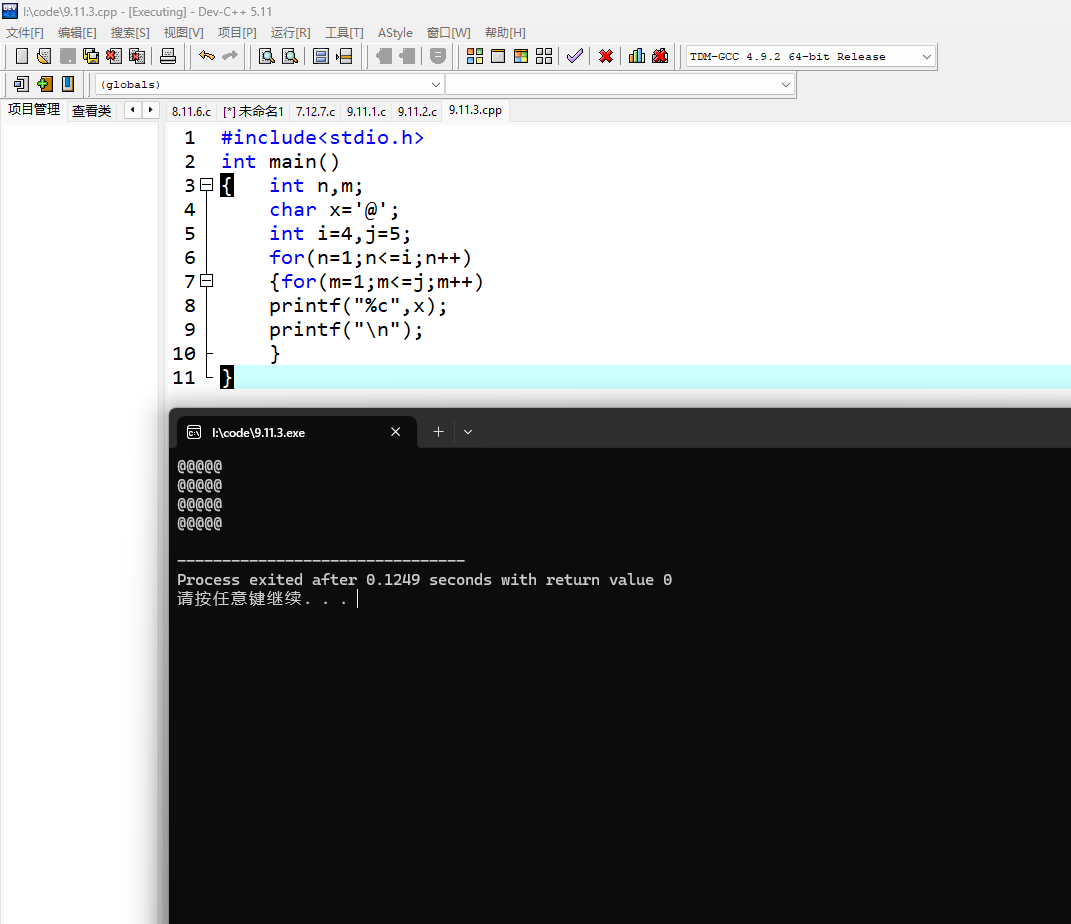The height and width of the screenshot is (924, 1071).
Task: Click the left tab-scroll arrow button
Action: 133,110
